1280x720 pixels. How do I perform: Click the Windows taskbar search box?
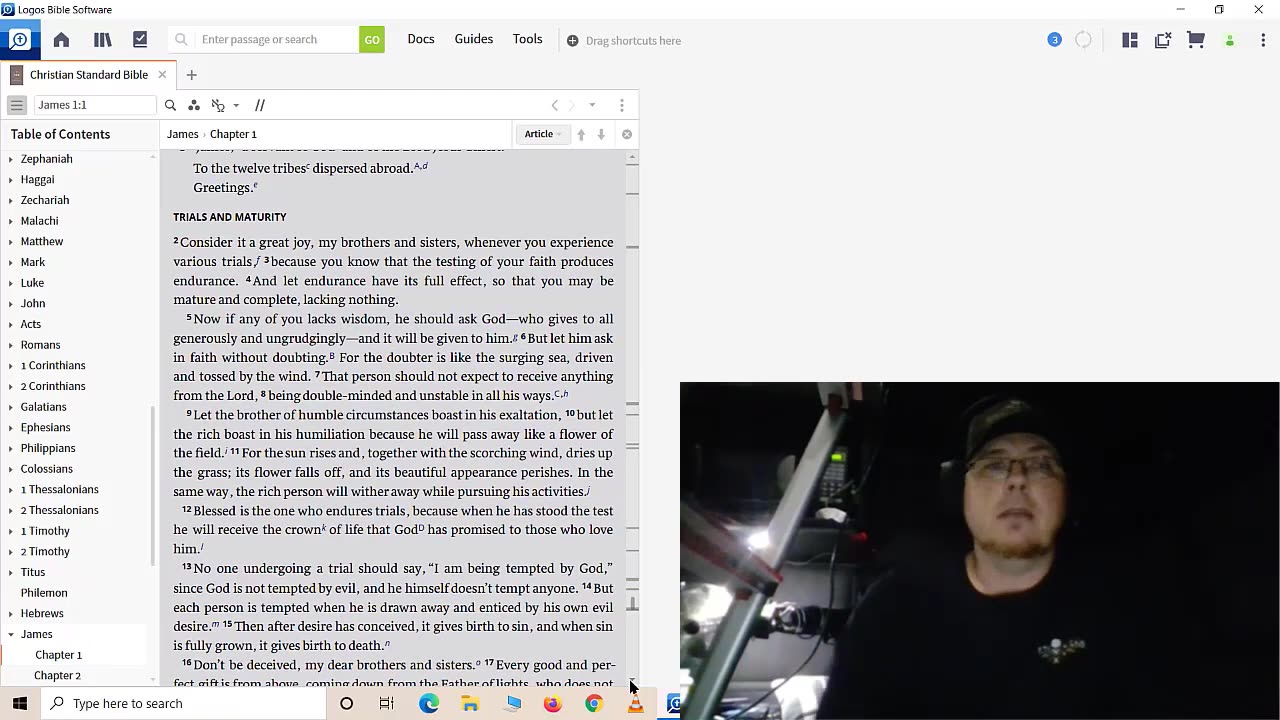point(184,704)
